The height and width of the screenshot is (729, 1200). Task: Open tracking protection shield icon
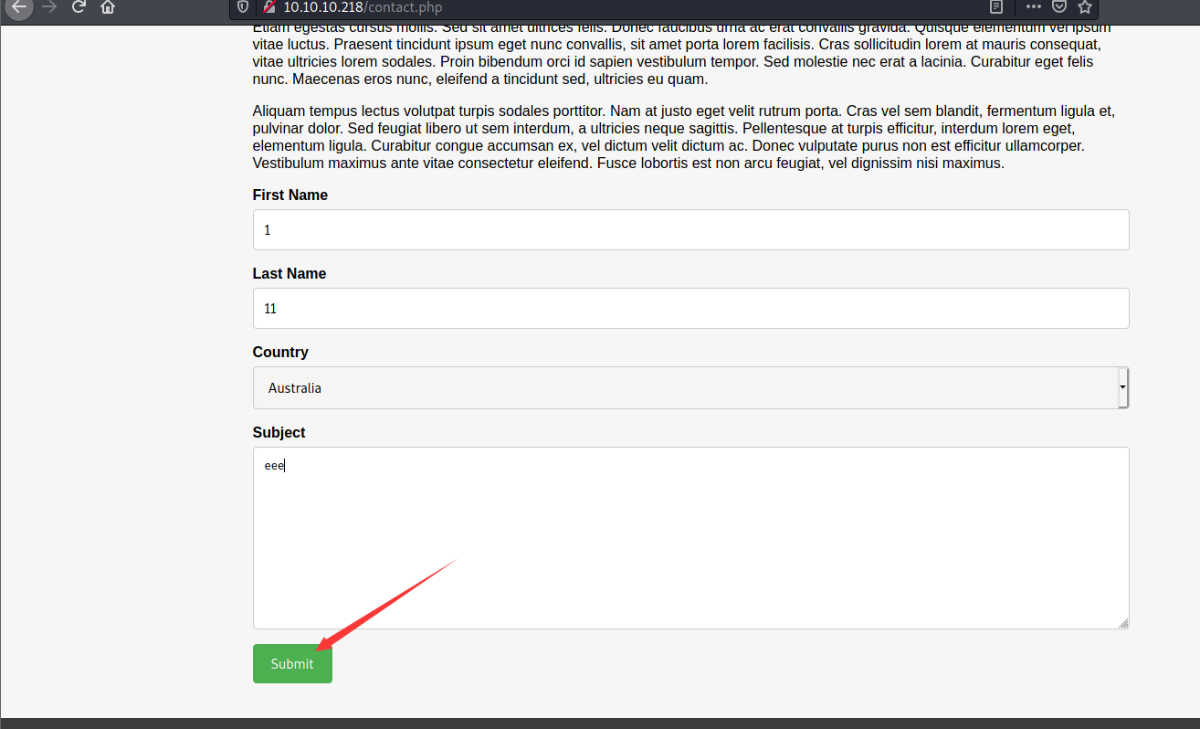pyautogui.click(x=243, y=7)
